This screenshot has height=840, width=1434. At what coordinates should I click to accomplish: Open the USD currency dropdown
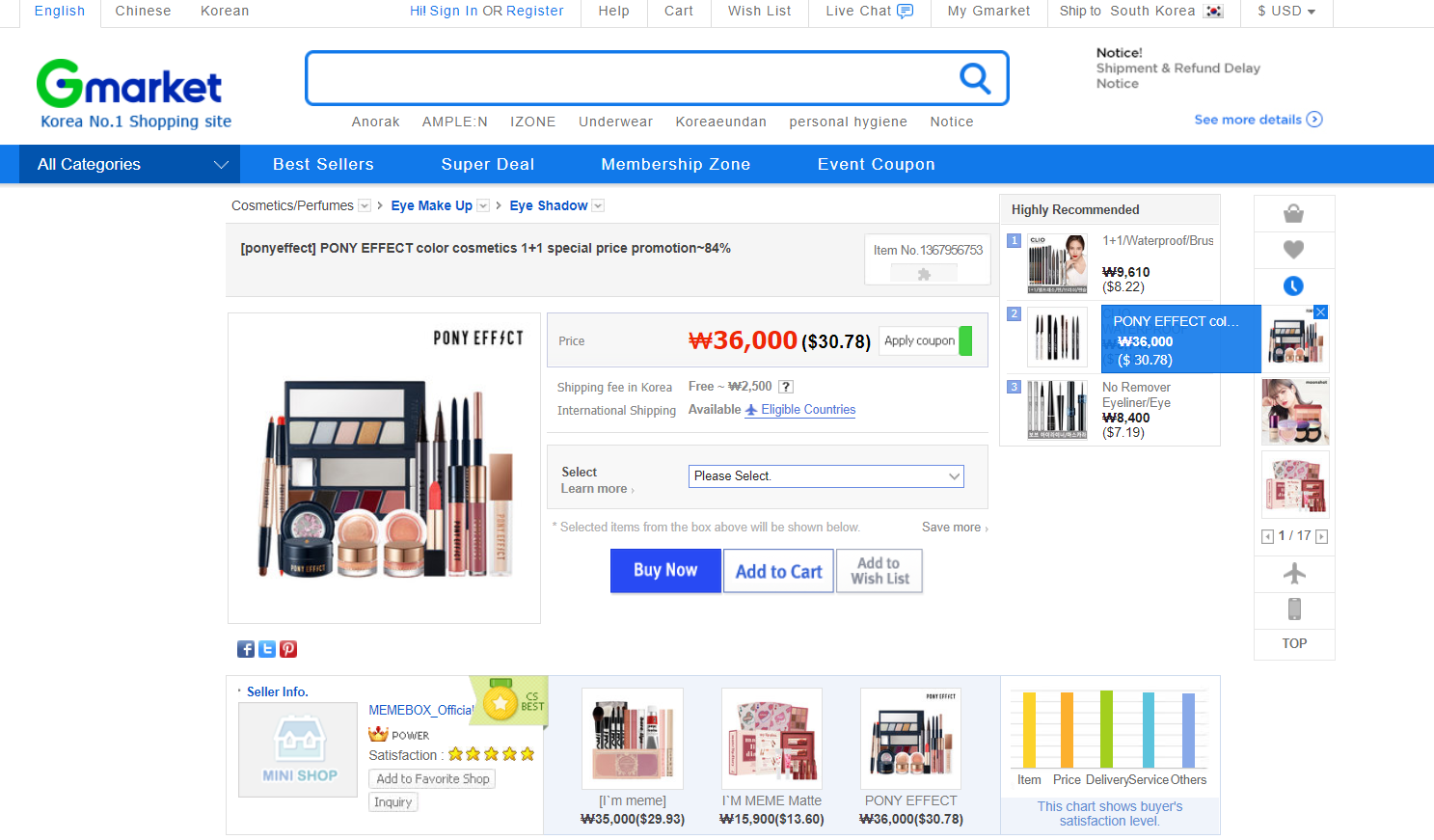click(x=1286, y=12)
